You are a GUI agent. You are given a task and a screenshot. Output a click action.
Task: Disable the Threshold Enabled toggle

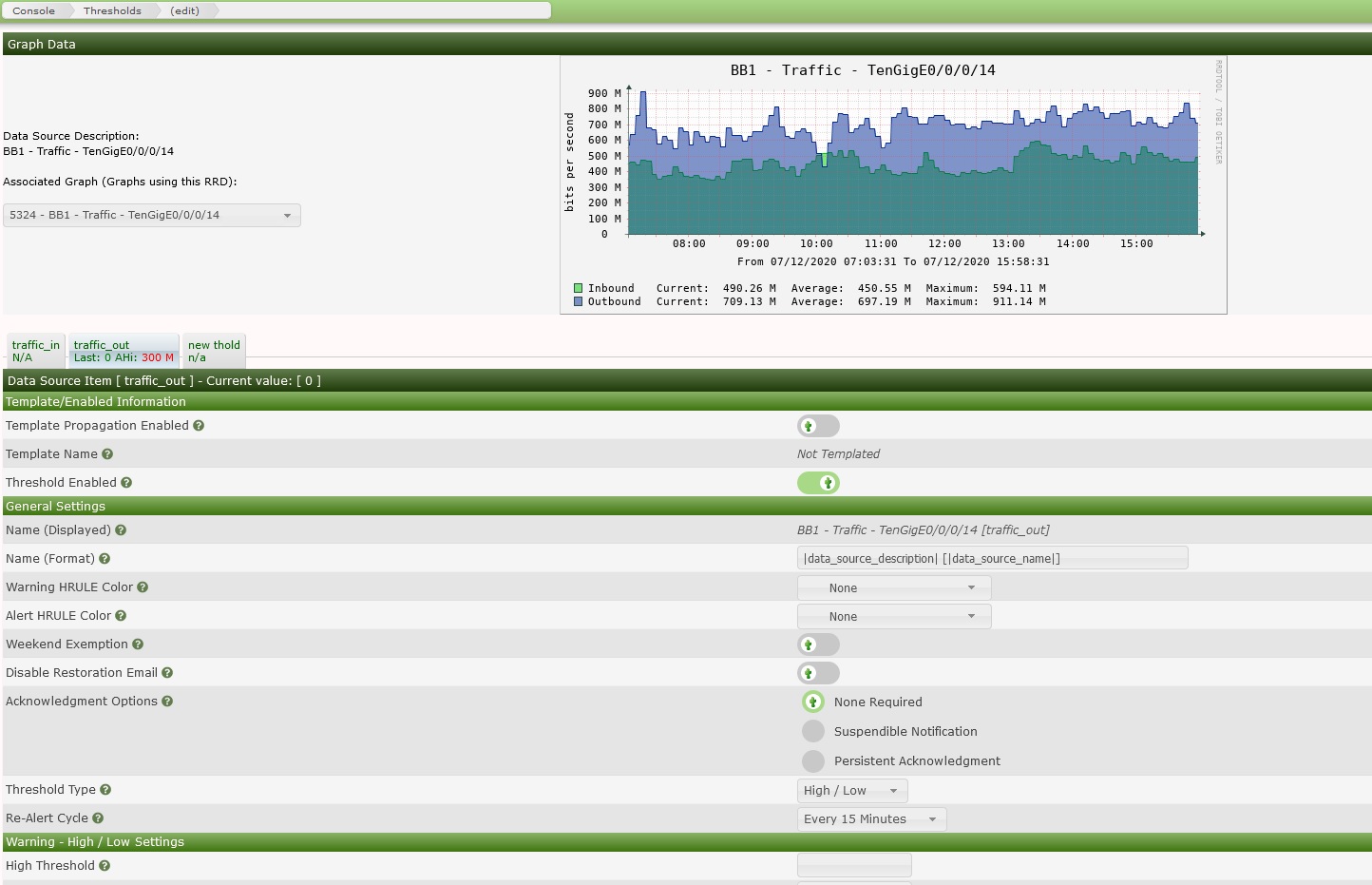818,483
